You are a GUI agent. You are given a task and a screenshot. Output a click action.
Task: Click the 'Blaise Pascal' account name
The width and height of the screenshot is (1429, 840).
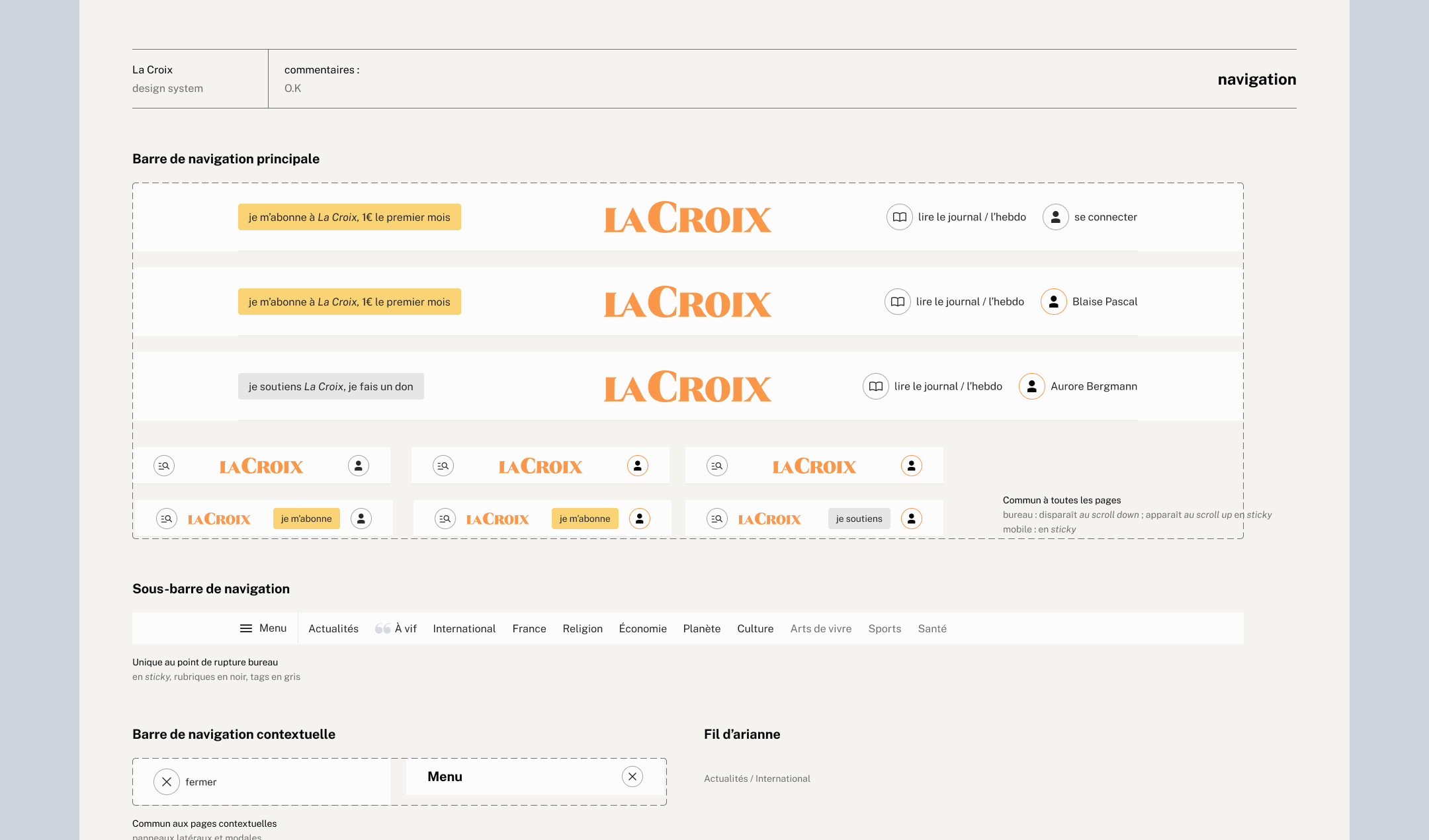(1105, 302)
